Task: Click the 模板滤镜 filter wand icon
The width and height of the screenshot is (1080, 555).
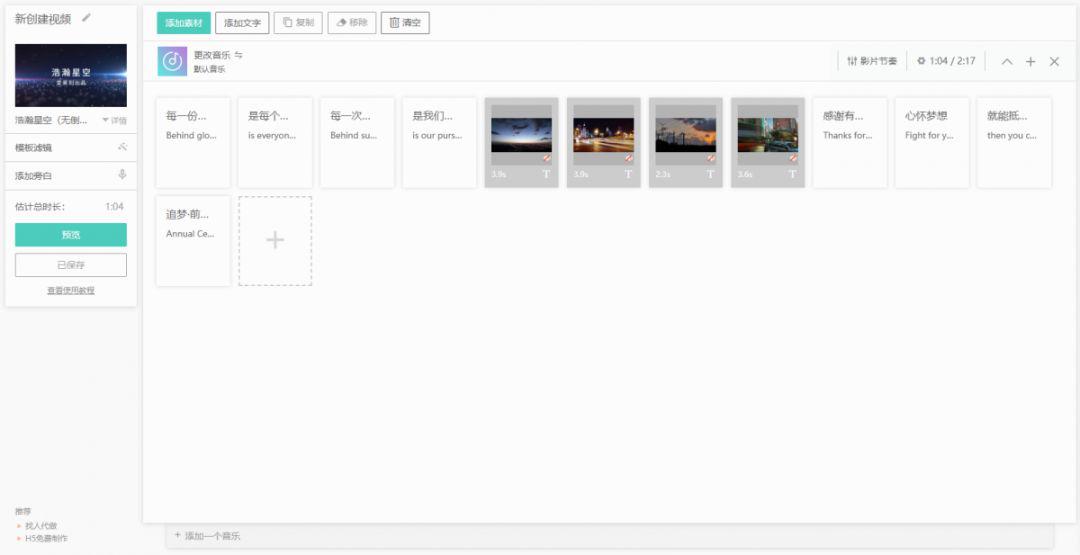Action: 122,147
